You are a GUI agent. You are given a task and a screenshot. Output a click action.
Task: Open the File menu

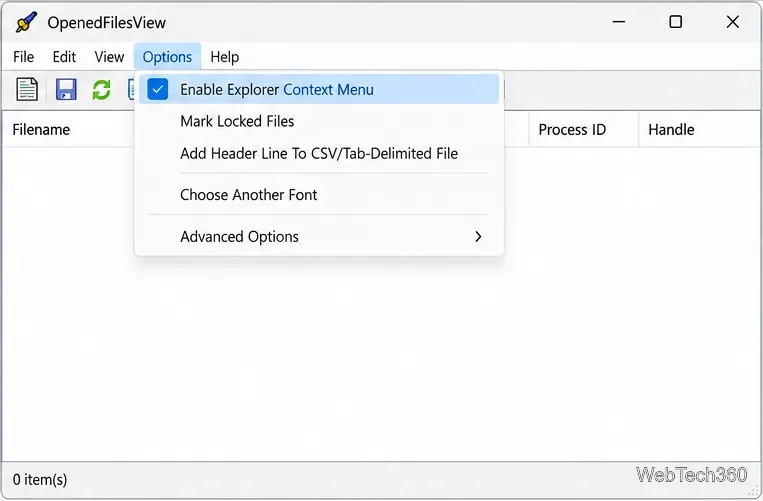tap(23, 57)
